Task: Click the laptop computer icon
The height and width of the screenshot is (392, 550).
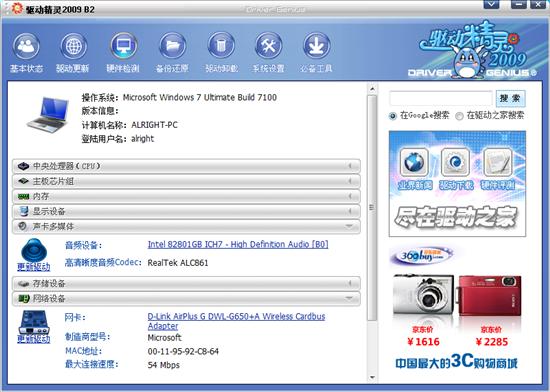Action: point(48,115)
